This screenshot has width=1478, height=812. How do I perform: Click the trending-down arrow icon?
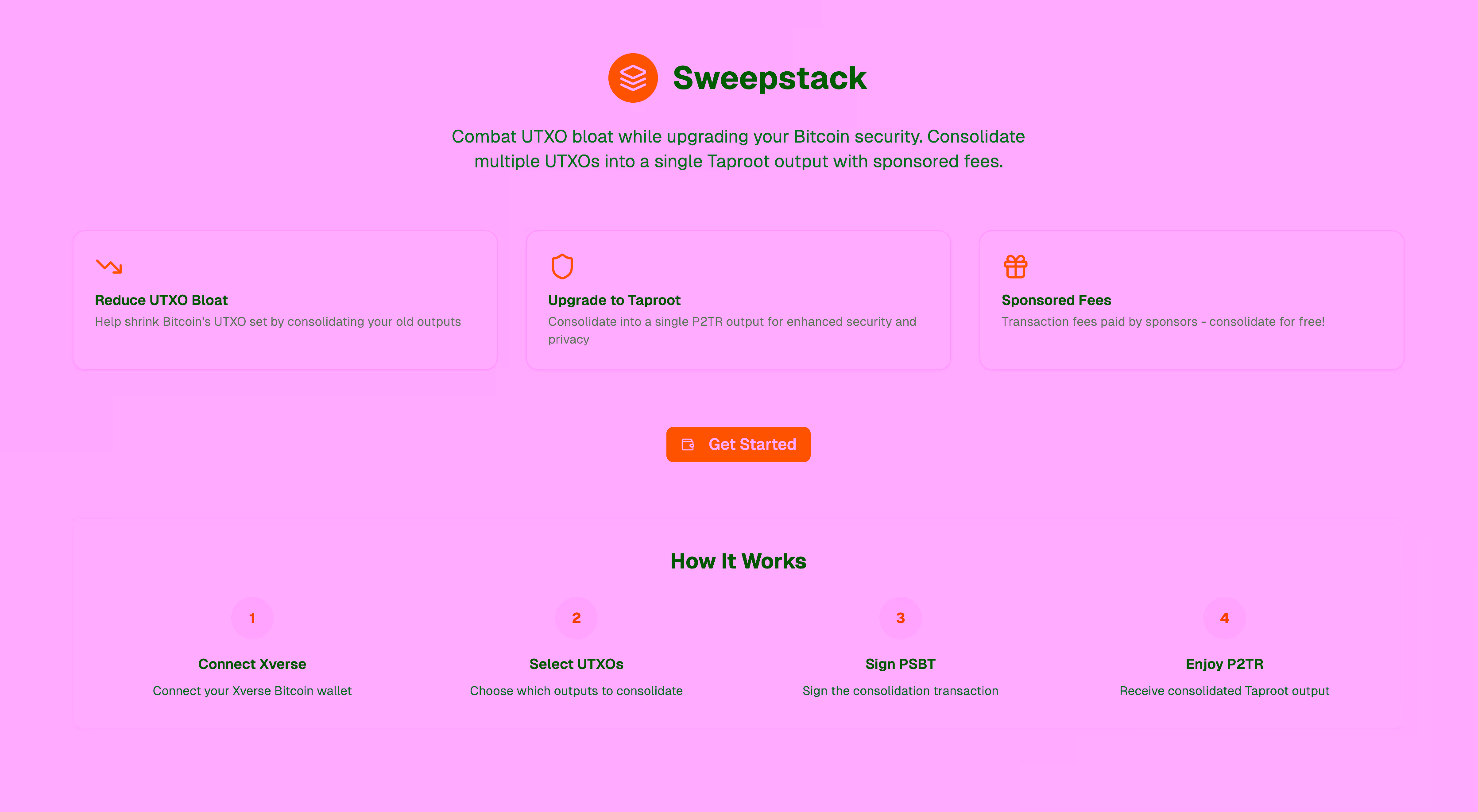[108, 266]
